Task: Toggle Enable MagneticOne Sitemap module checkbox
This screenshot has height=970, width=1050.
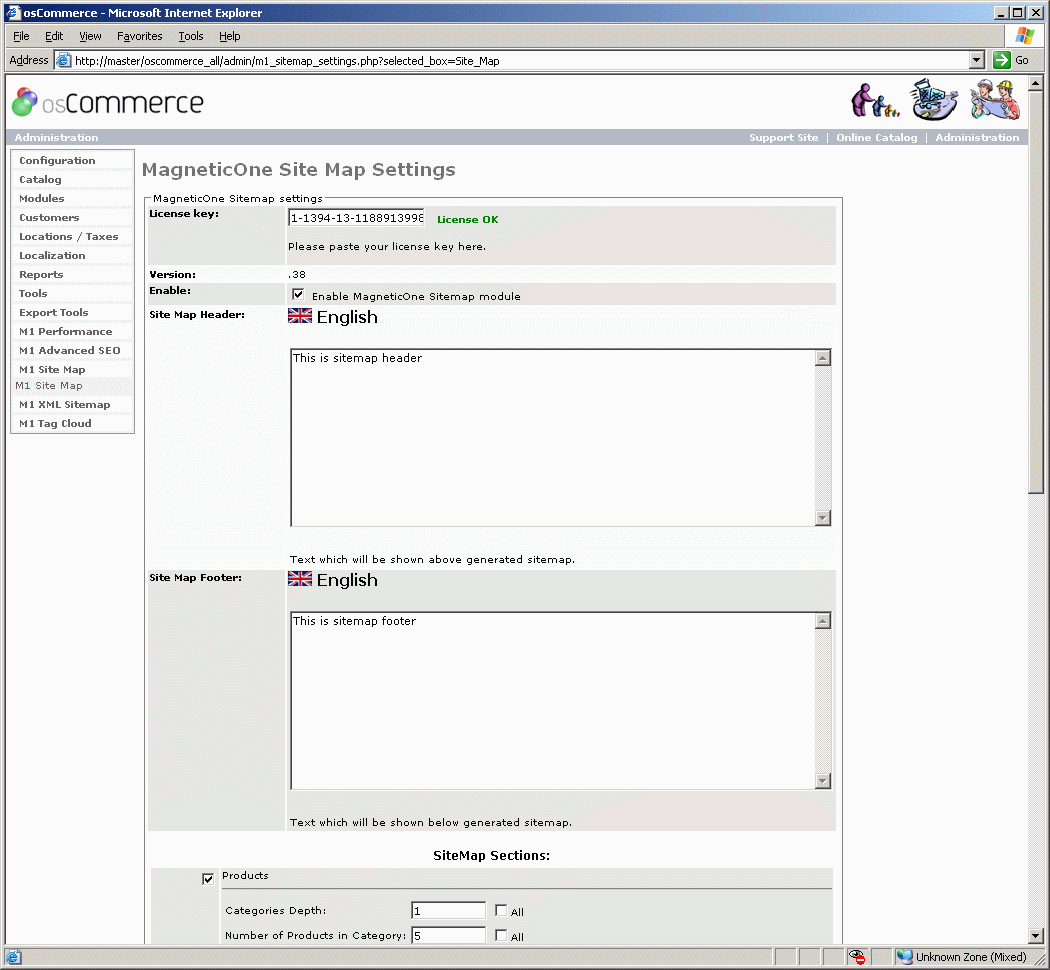Action: tap(298, 295)
